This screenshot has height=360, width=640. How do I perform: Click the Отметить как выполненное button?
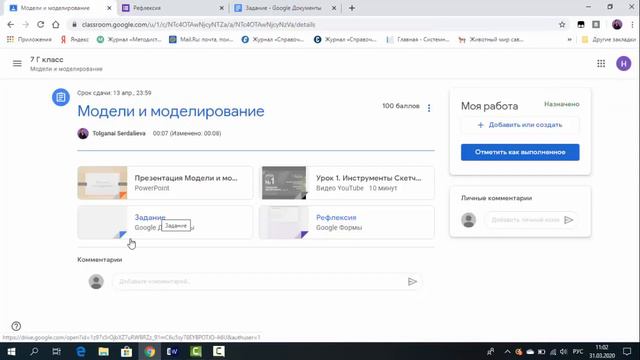pos(520,152)
